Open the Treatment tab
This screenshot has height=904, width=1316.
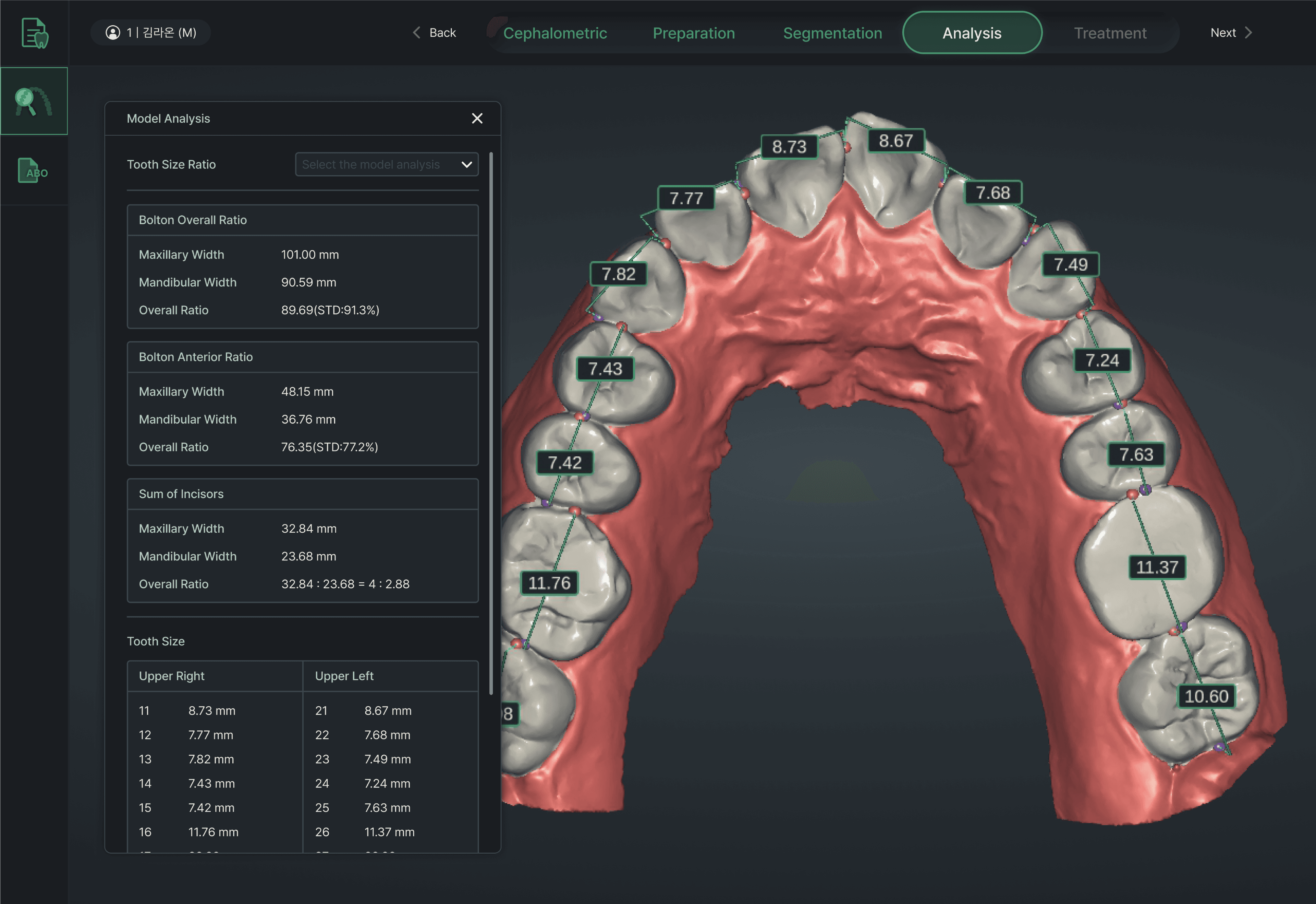pos(1110,34)
